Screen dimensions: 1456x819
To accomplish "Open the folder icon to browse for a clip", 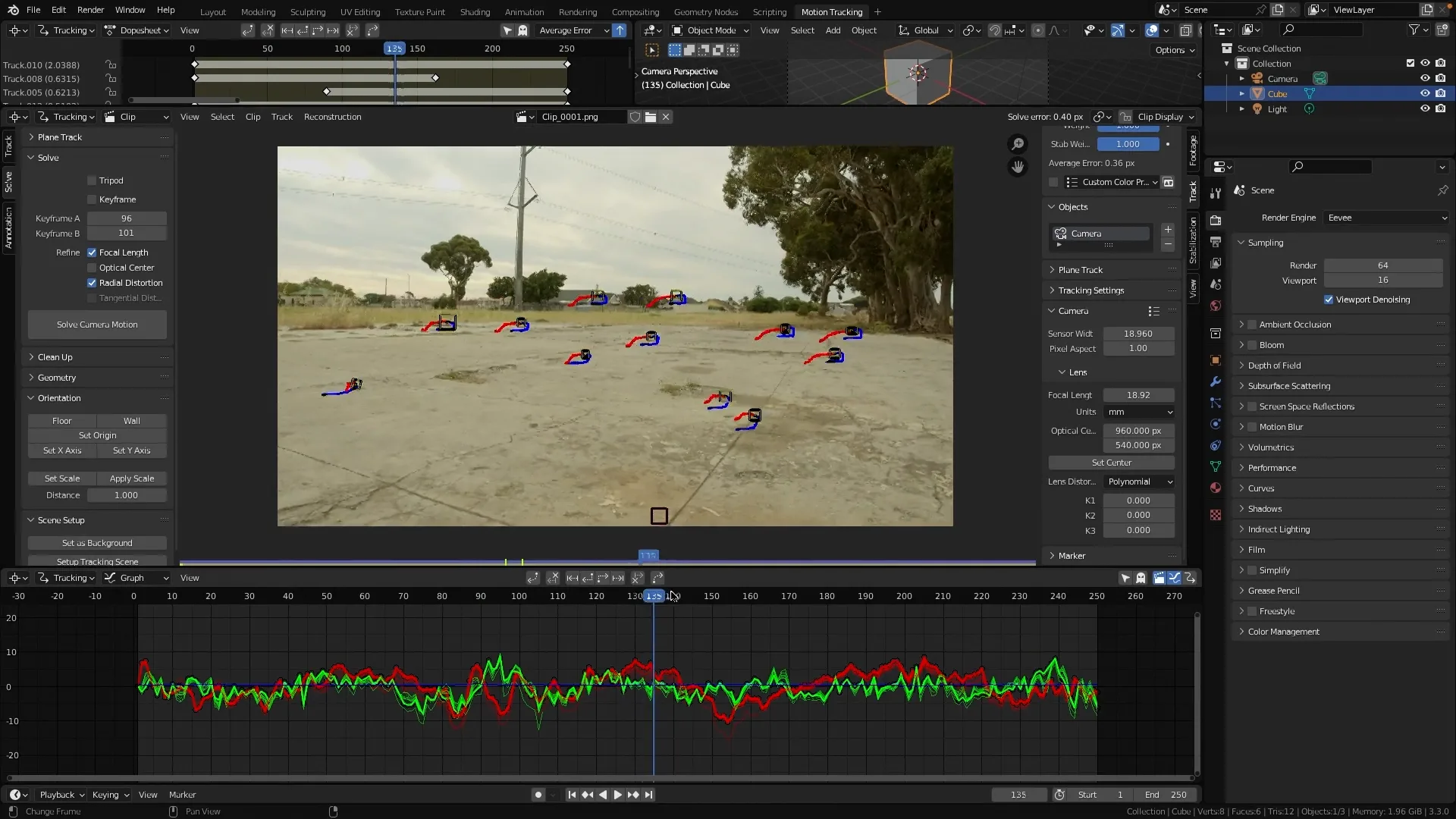I will [651, 117].
